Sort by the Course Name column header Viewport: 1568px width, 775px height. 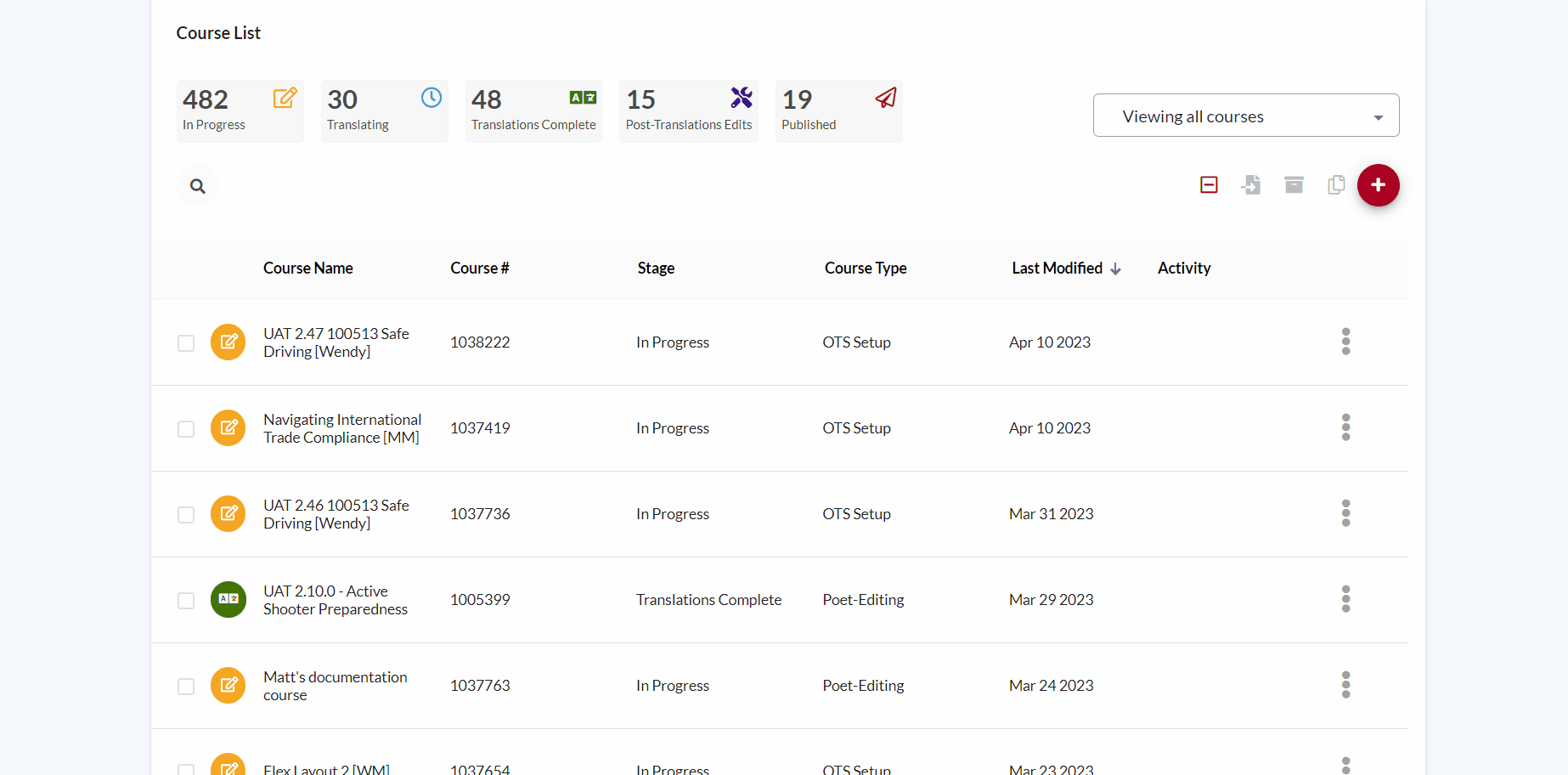307,269
